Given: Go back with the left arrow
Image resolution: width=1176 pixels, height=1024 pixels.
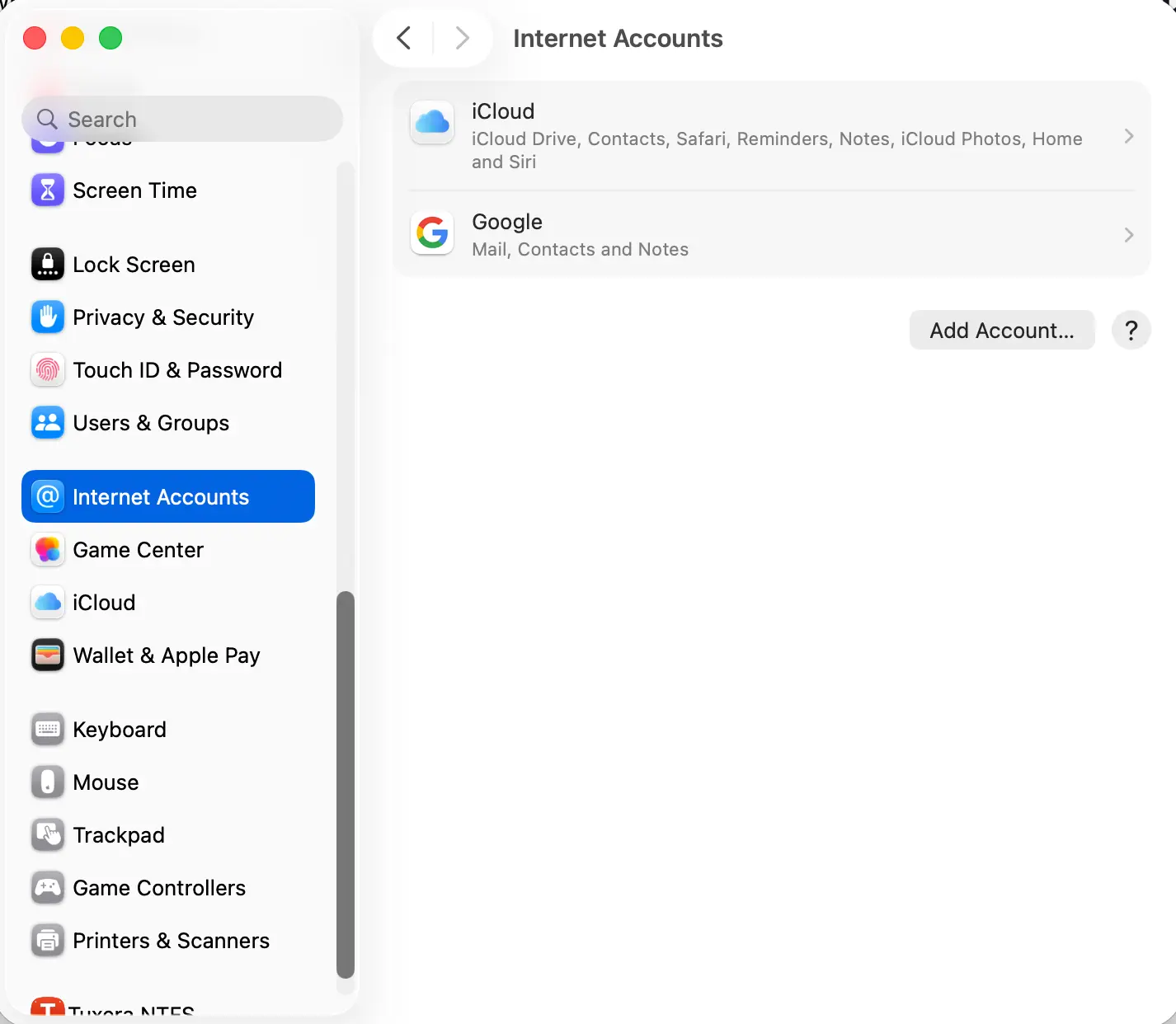Looking at the screenshot, I should [403, 38].
